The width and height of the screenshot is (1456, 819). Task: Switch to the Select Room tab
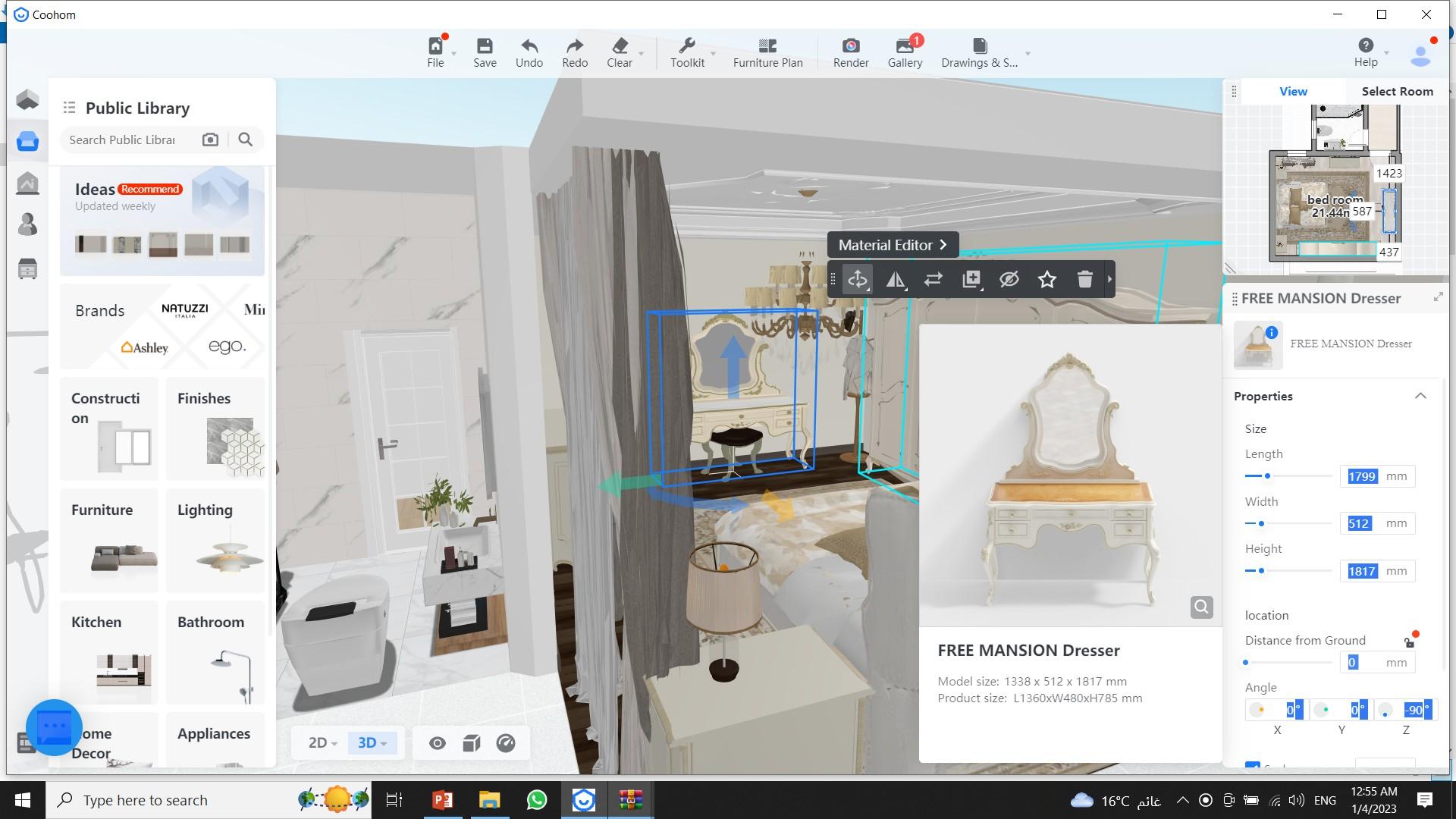coord(1397,91)
